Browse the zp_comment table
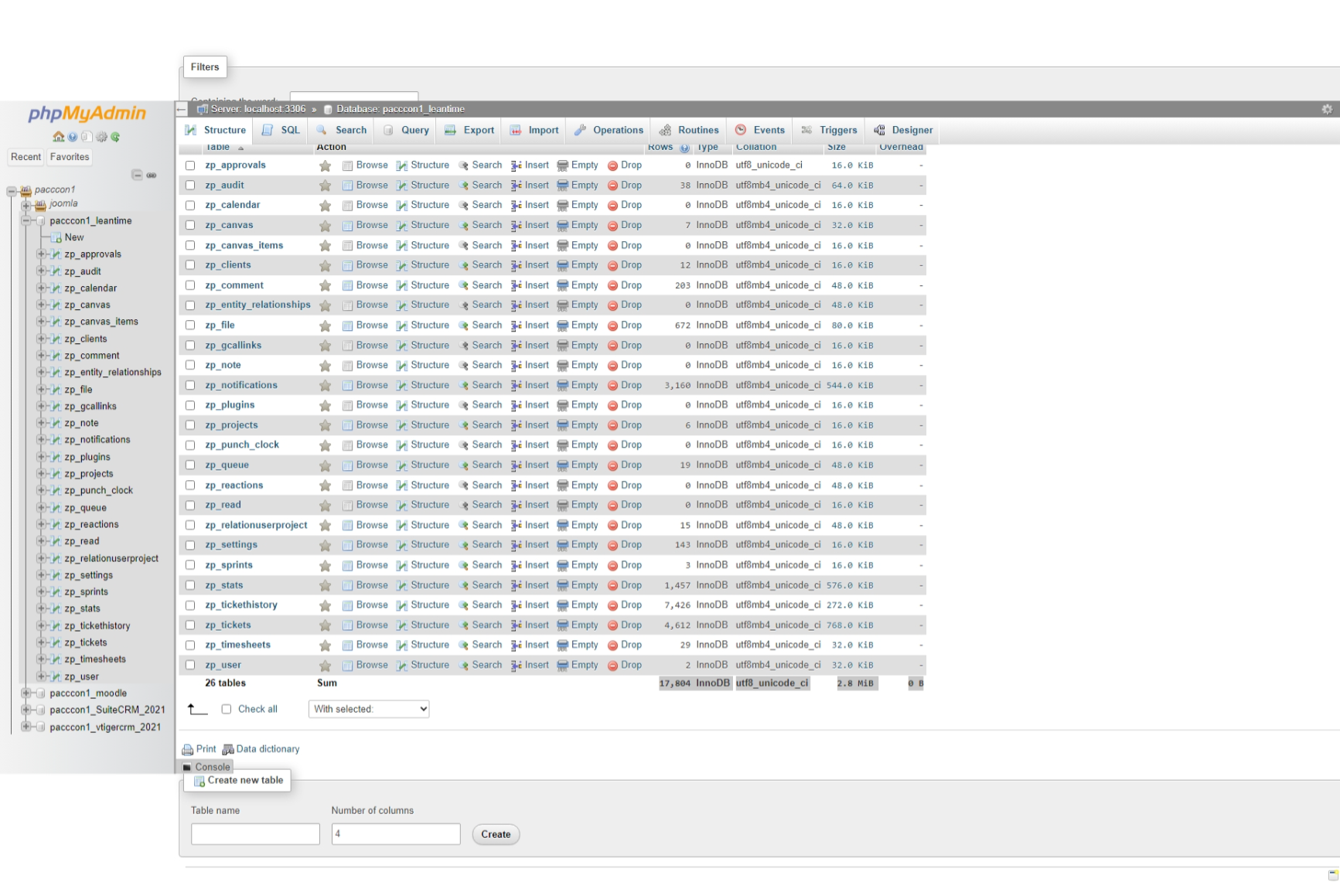Image resolution: width=1340 pixels, height=896 pixels. [x=371, y=284]
